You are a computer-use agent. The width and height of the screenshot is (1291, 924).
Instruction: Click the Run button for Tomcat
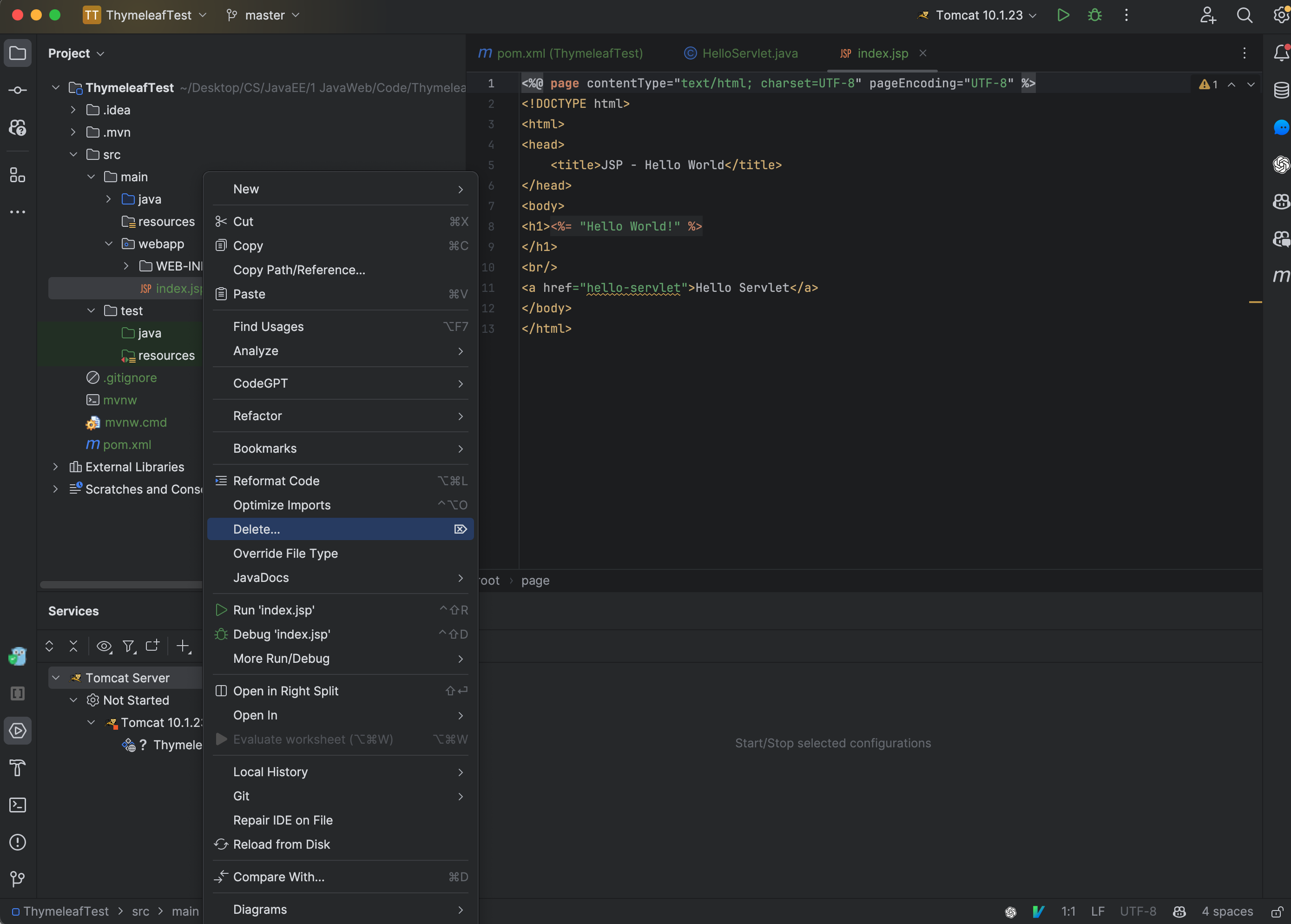(x=1062, y=15)
